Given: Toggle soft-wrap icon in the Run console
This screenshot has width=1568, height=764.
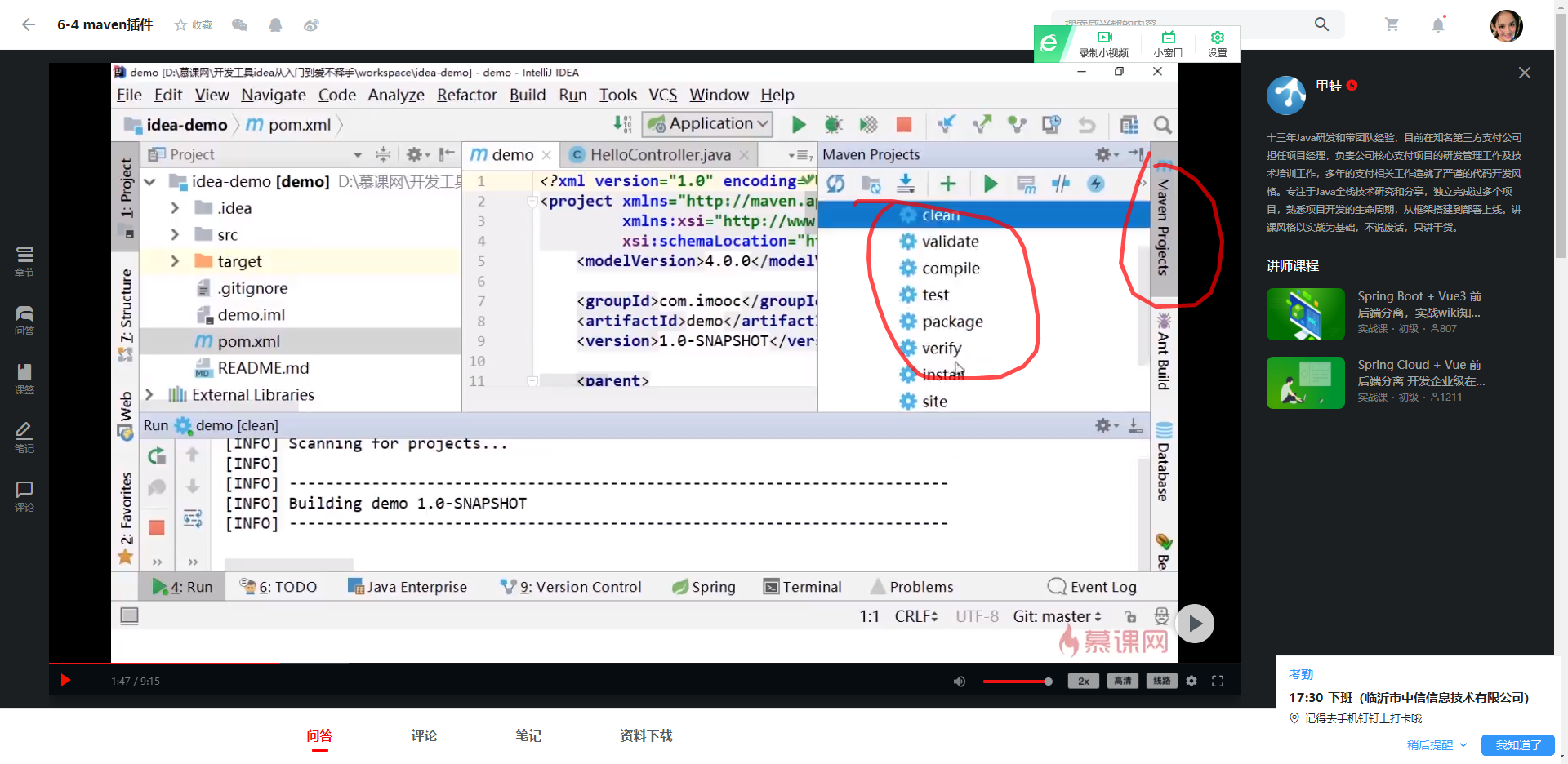Looking at the screenshot, I should (193, 518).
